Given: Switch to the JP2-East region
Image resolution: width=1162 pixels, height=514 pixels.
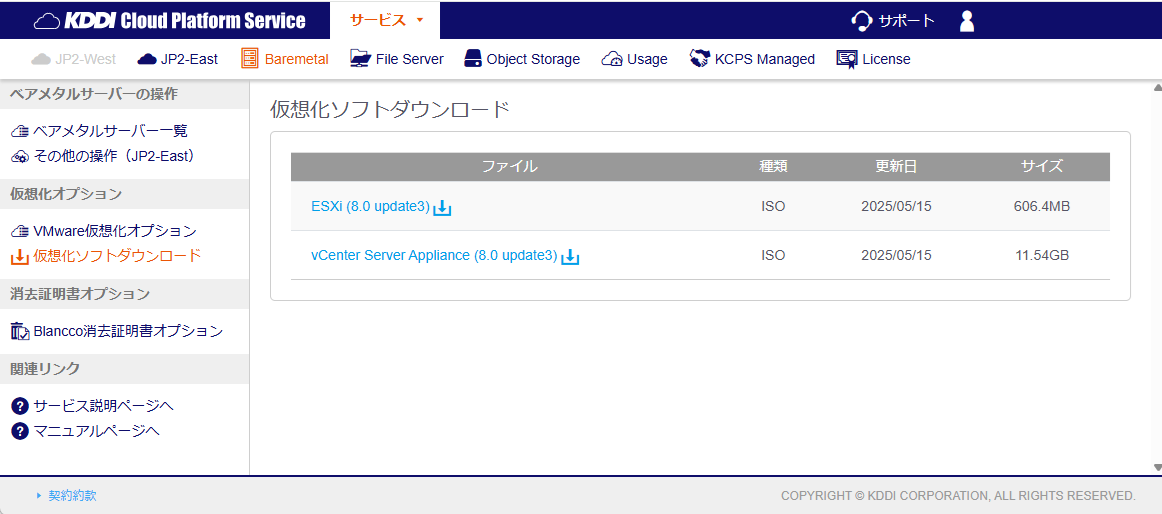Looking at the screenshot, I should coord(178,59).
